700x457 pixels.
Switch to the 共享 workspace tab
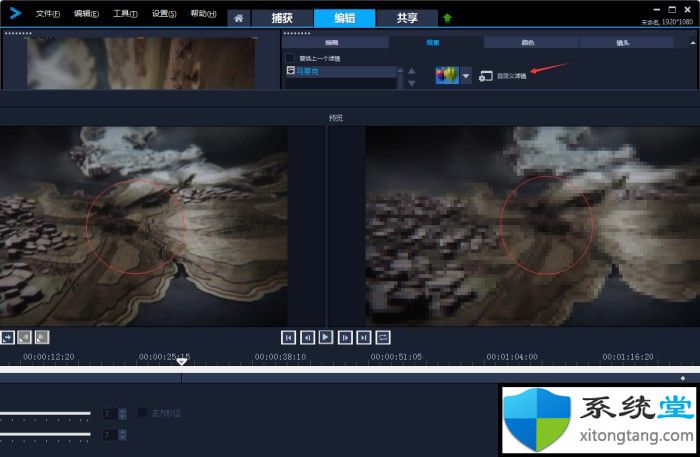[x=407, y=18]
